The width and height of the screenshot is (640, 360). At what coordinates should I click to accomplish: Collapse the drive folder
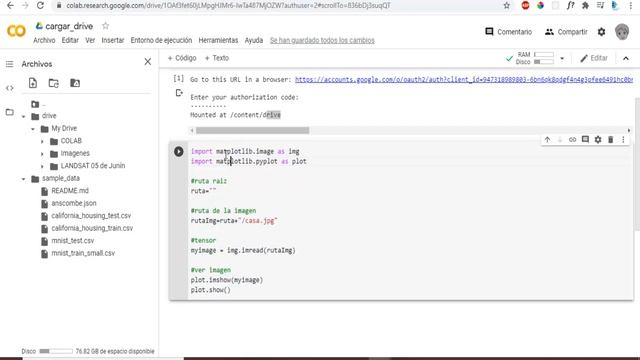click(24, 116)
